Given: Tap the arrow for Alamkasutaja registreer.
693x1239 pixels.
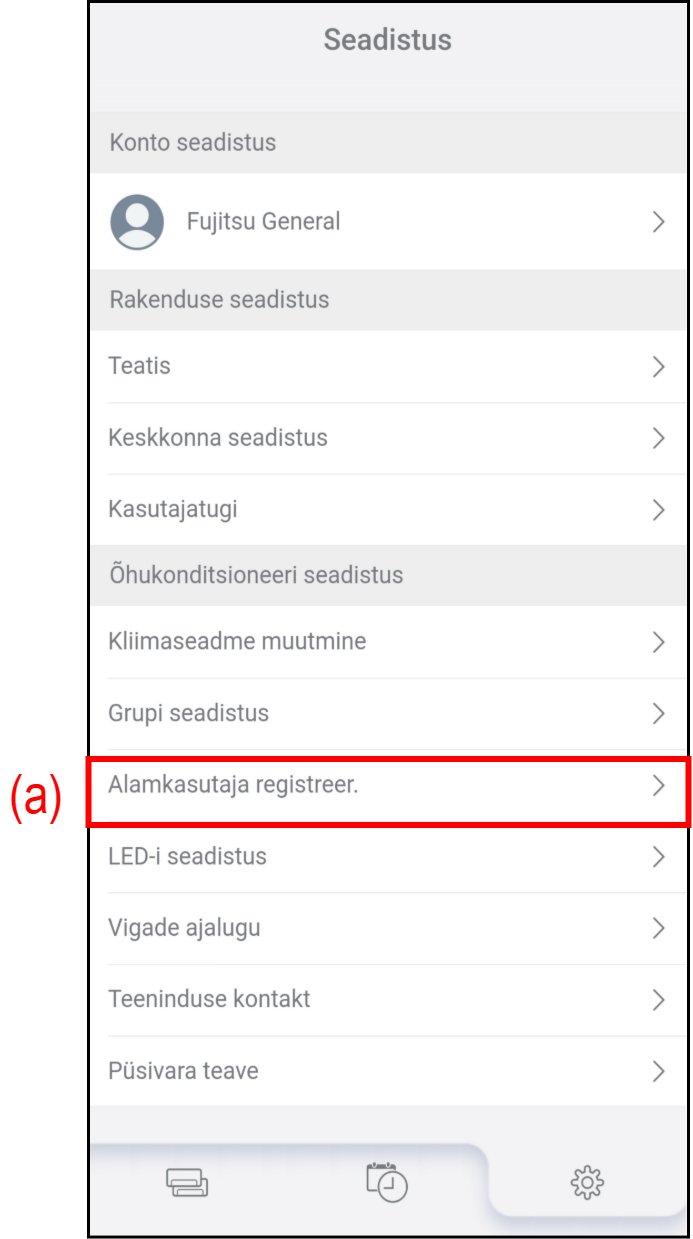Looking at the screenshot, I should (658, 786).
